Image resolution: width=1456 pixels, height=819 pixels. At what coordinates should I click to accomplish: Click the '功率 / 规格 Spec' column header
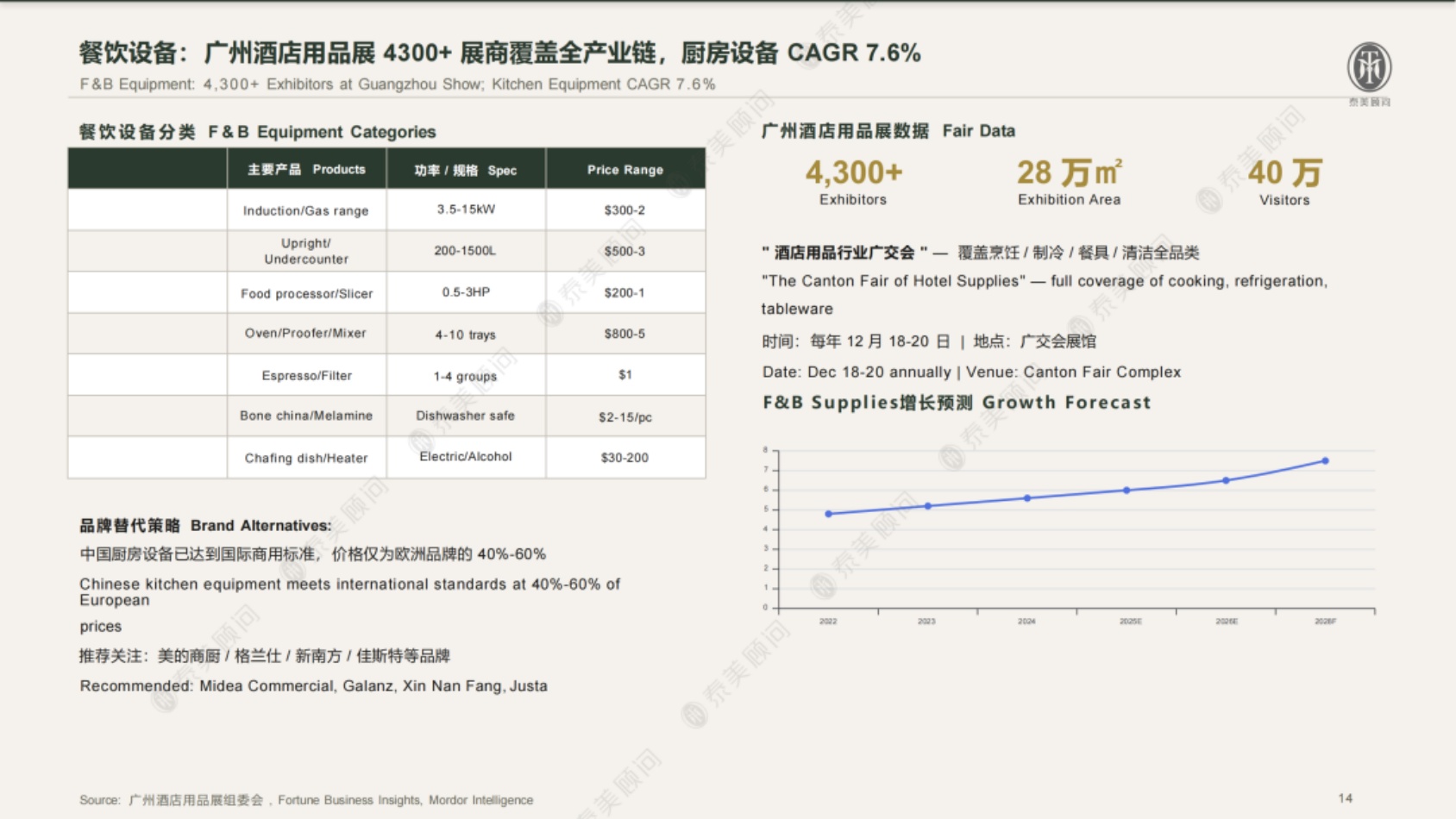point(466,169)
